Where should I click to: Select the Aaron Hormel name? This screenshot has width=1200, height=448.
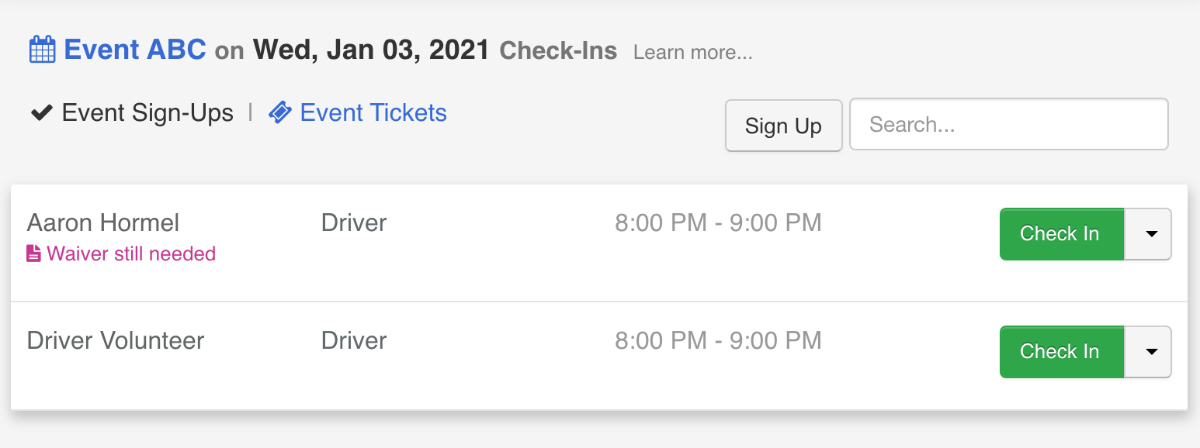(103, 222)
